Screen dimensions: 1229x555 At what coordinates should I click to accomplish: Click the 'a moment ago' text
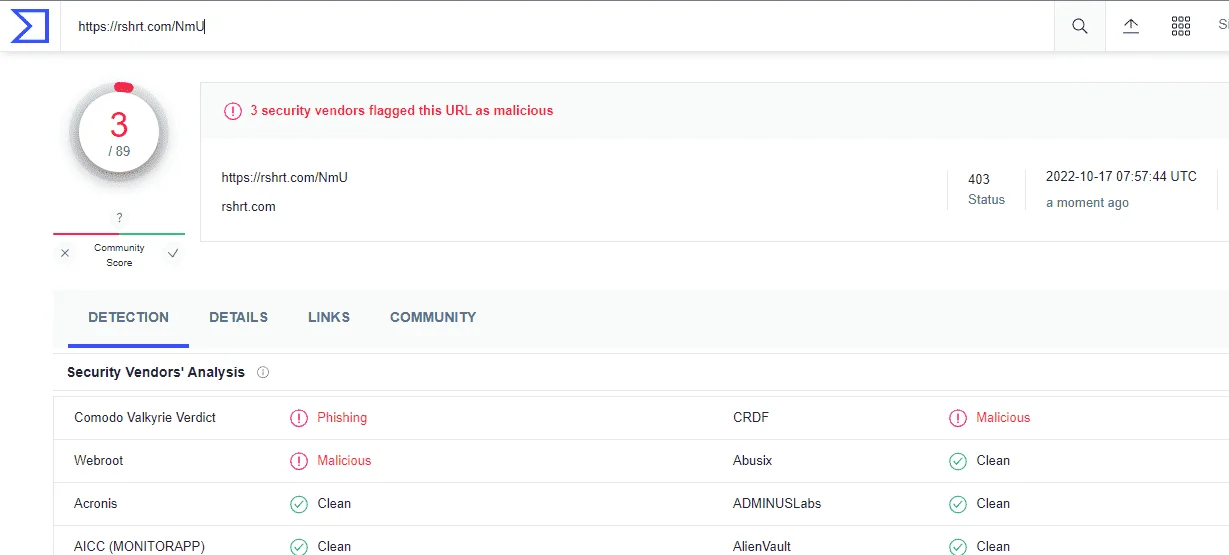[1087, 203]
